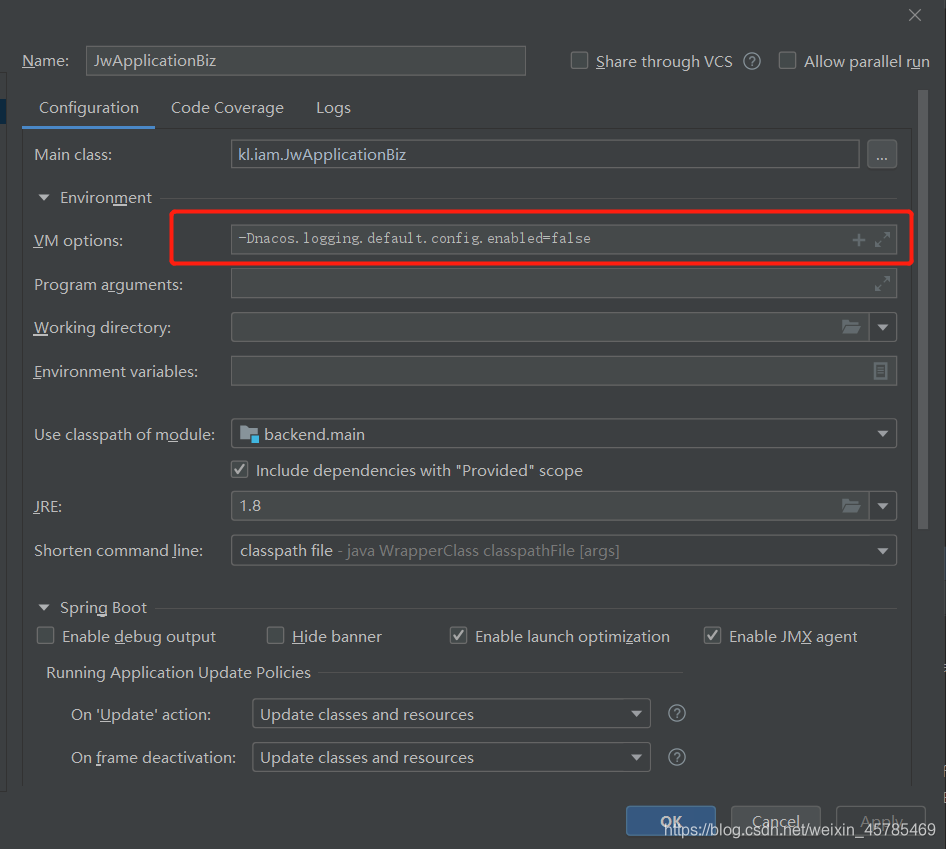Open Working directory dropdown arrow
Screen dimensions: 946x849
point(883,327)
